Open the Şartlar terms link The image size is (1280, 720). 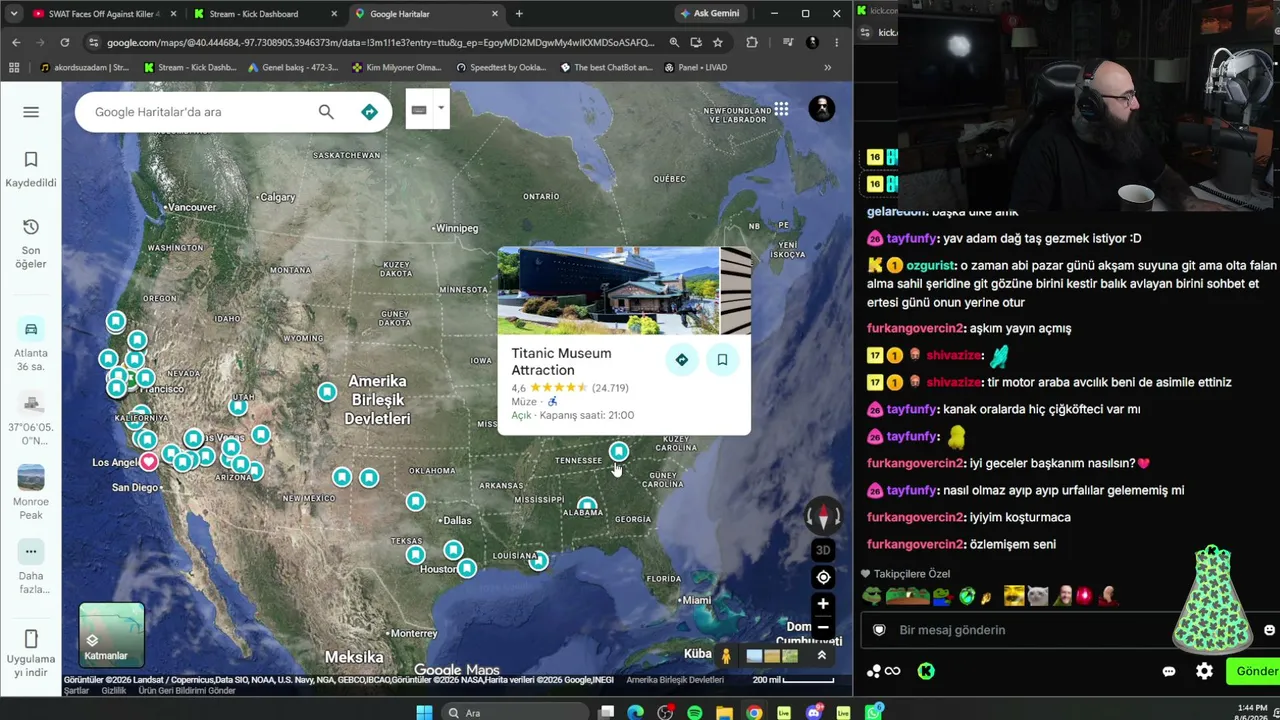[76, 691]
